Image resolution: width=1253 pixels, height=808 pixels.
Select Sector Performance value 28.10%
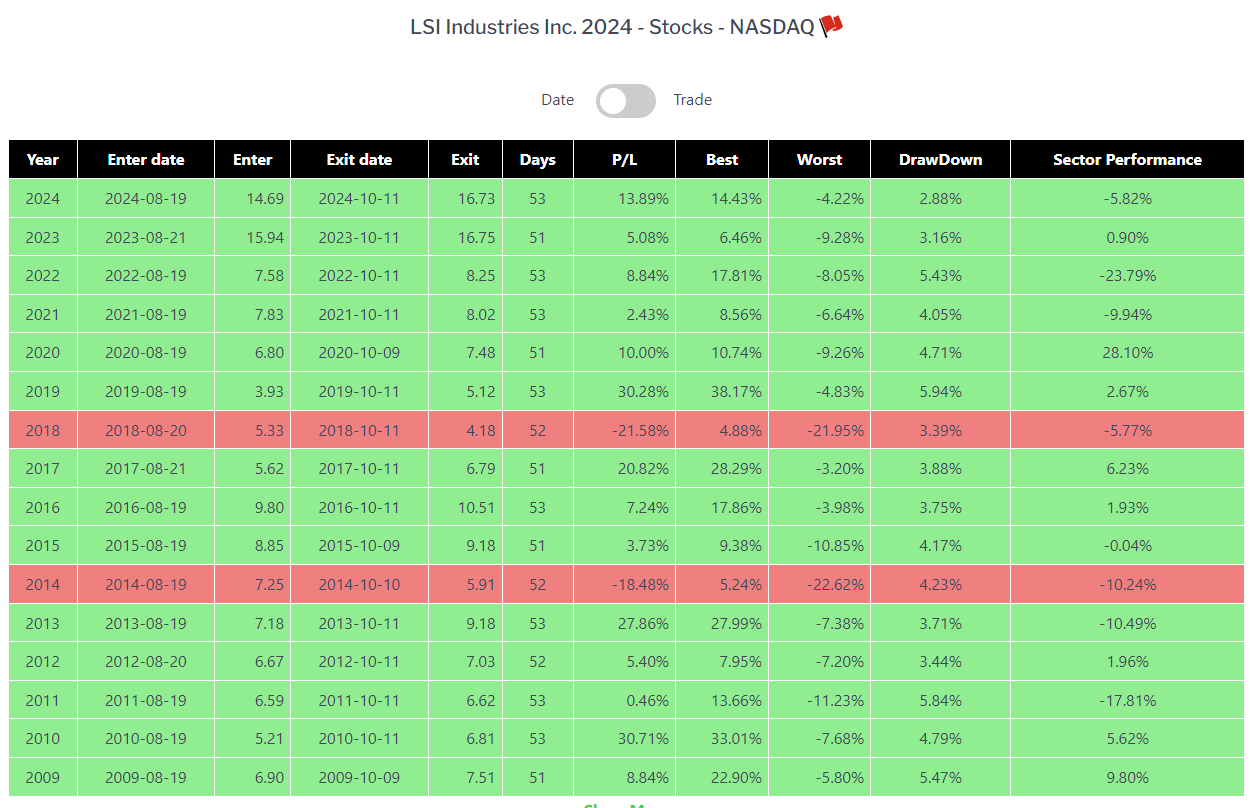[1128, 353]
